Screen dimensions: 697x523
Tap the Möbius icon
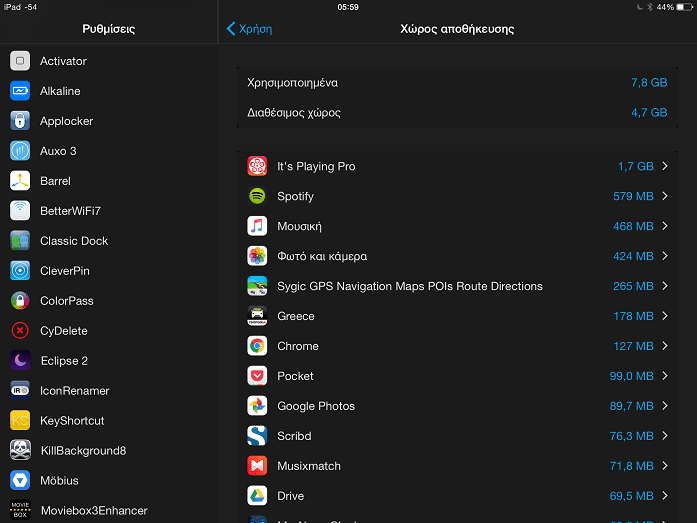click(20, 480)
